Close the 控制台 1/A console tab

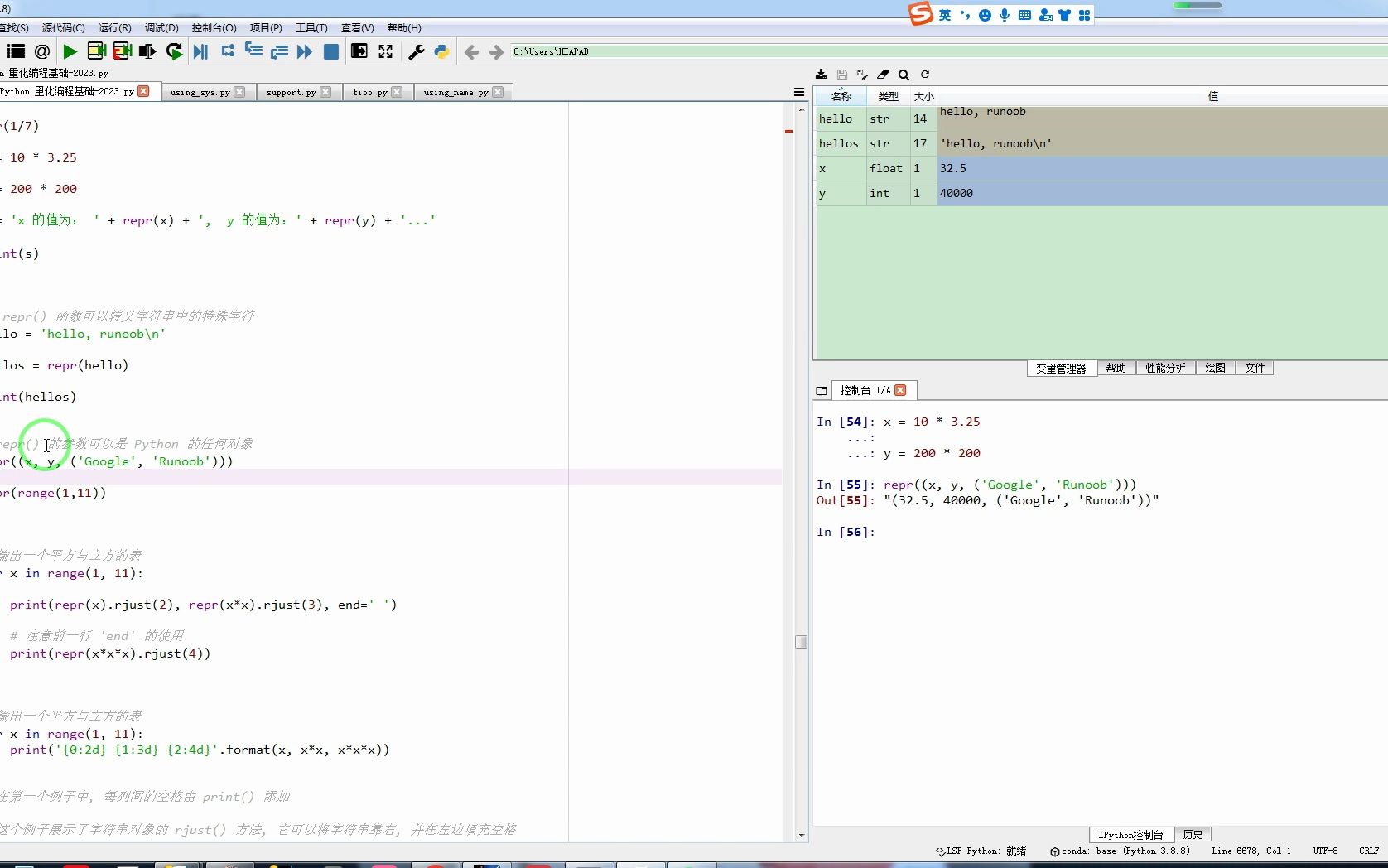coord(900,390)
